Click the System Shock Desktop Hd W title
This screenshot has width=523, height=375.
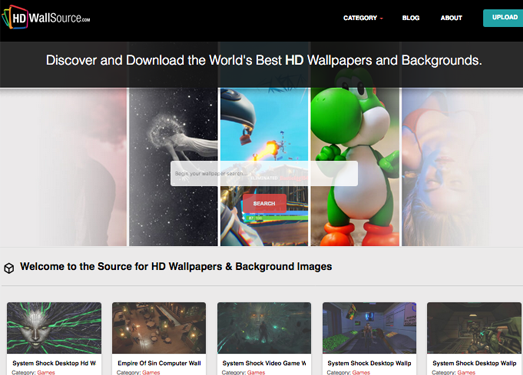pos(54,363)
